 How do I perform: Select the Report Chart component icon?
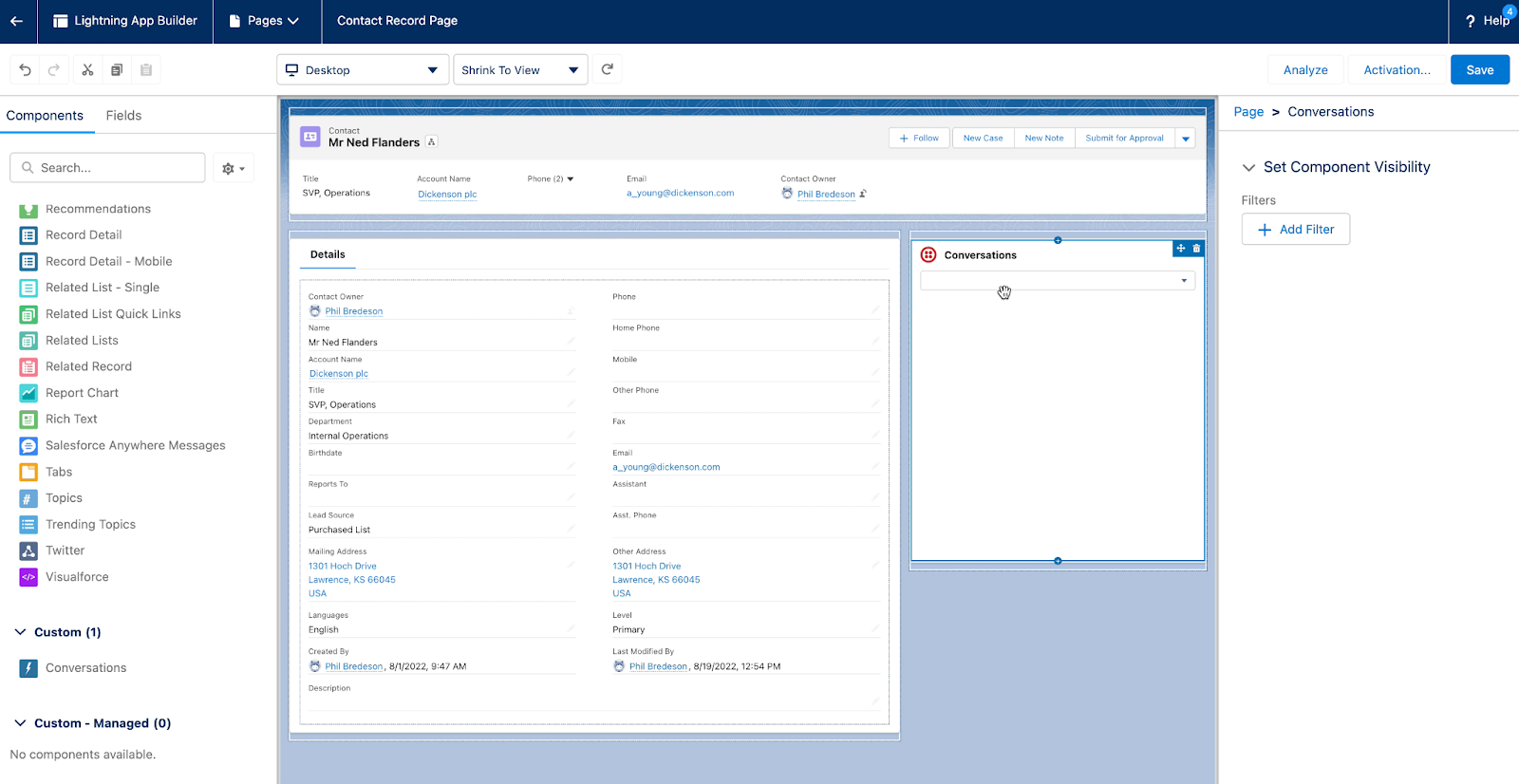click(x=28, y=393)
